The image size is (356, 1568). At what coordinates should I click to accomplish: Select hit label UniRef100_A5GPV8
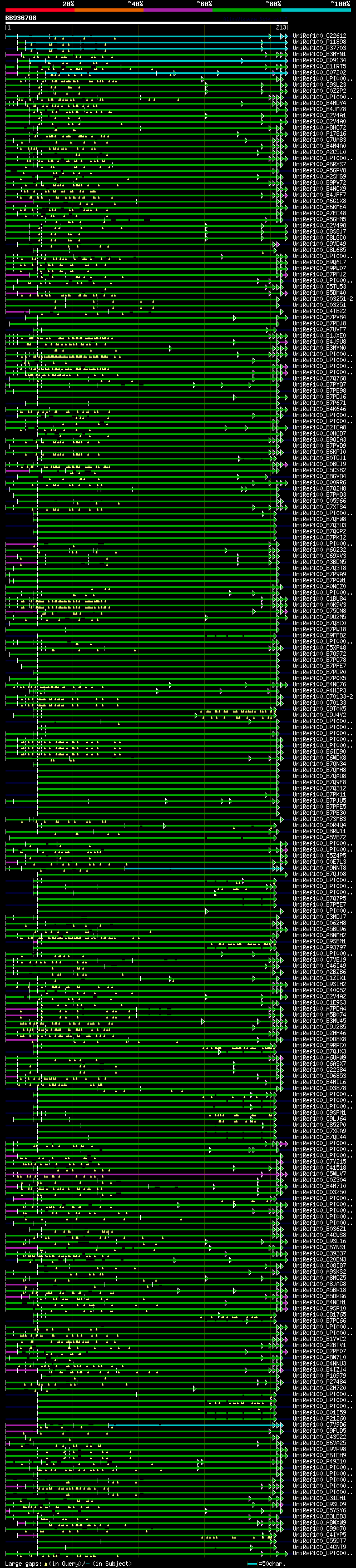click(x=319, y=170)
